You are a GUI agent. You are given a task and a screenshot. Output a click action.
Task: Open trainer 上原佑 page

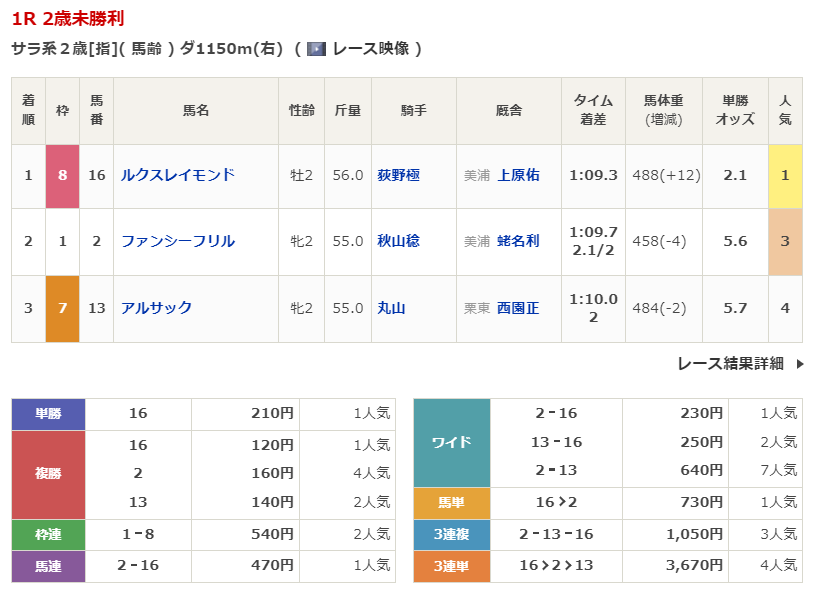pyautogui.click(x=518, y=175)
